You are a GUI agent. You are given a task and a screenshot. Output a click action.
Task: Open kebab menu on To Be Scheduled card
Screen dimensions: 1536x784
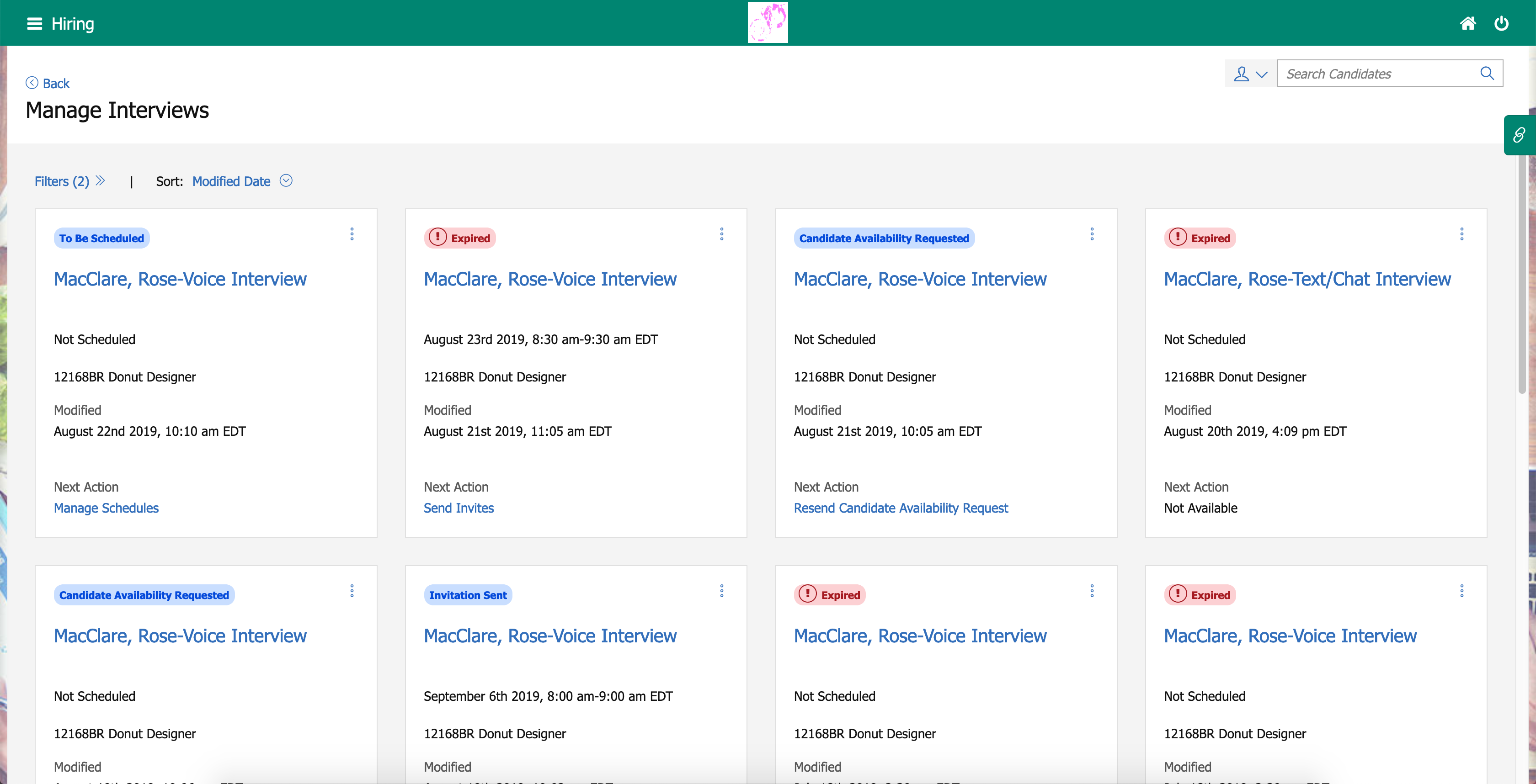coord(352,234)
